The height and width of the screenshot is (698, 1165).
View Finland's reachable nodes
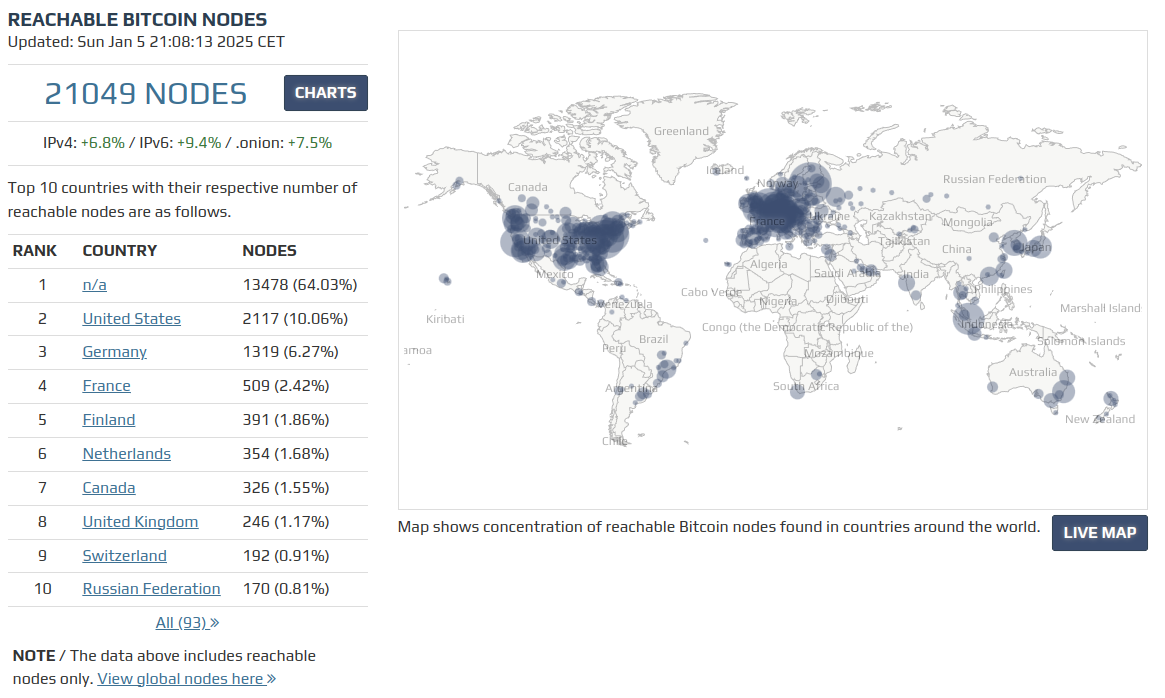(x=108, y=419)
